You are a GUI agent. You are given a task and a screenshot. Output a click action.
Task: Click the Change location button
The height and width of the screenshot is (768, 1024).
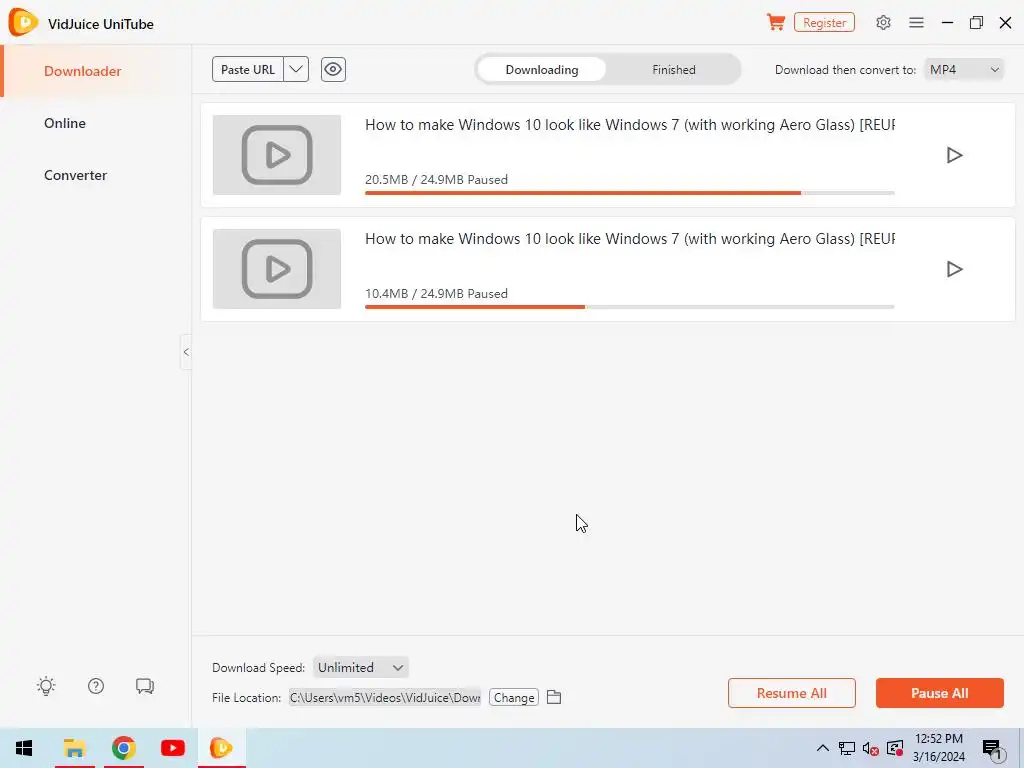coord(514,697)
